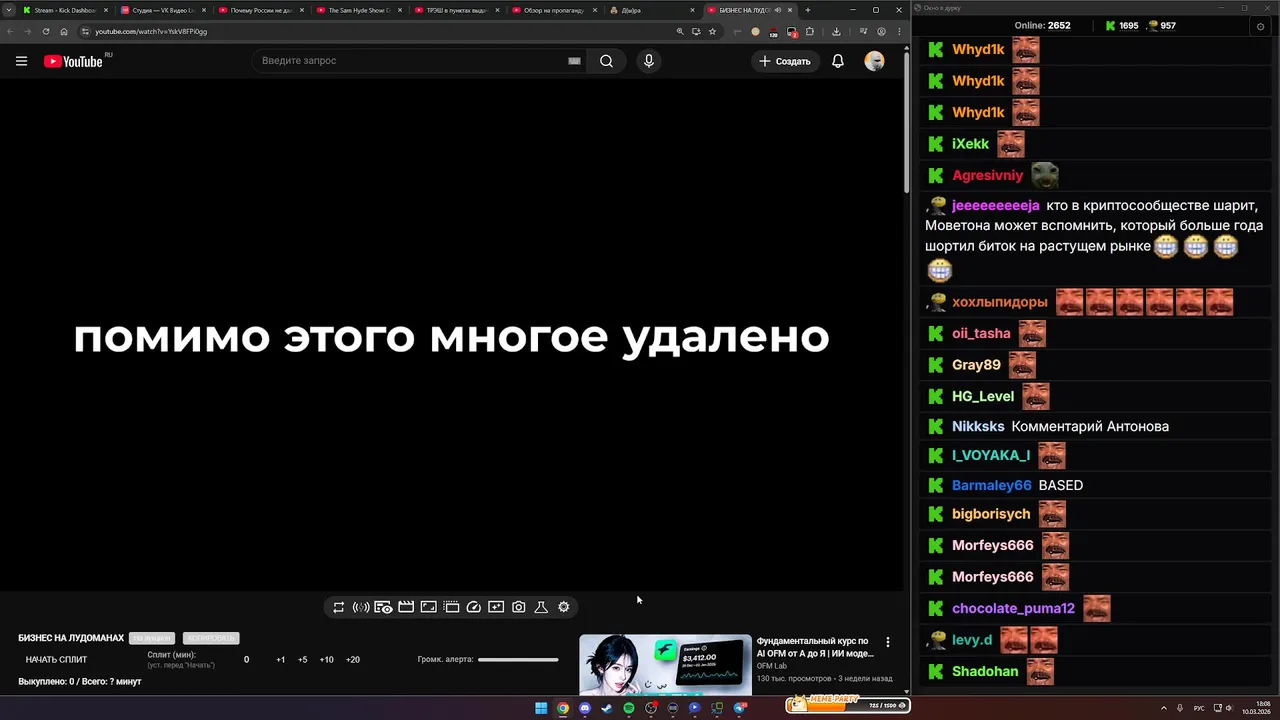Screen dimensions: 1280x720
Task: Click the MEME PARTY progress bar widget
Action: click(847, 705)
